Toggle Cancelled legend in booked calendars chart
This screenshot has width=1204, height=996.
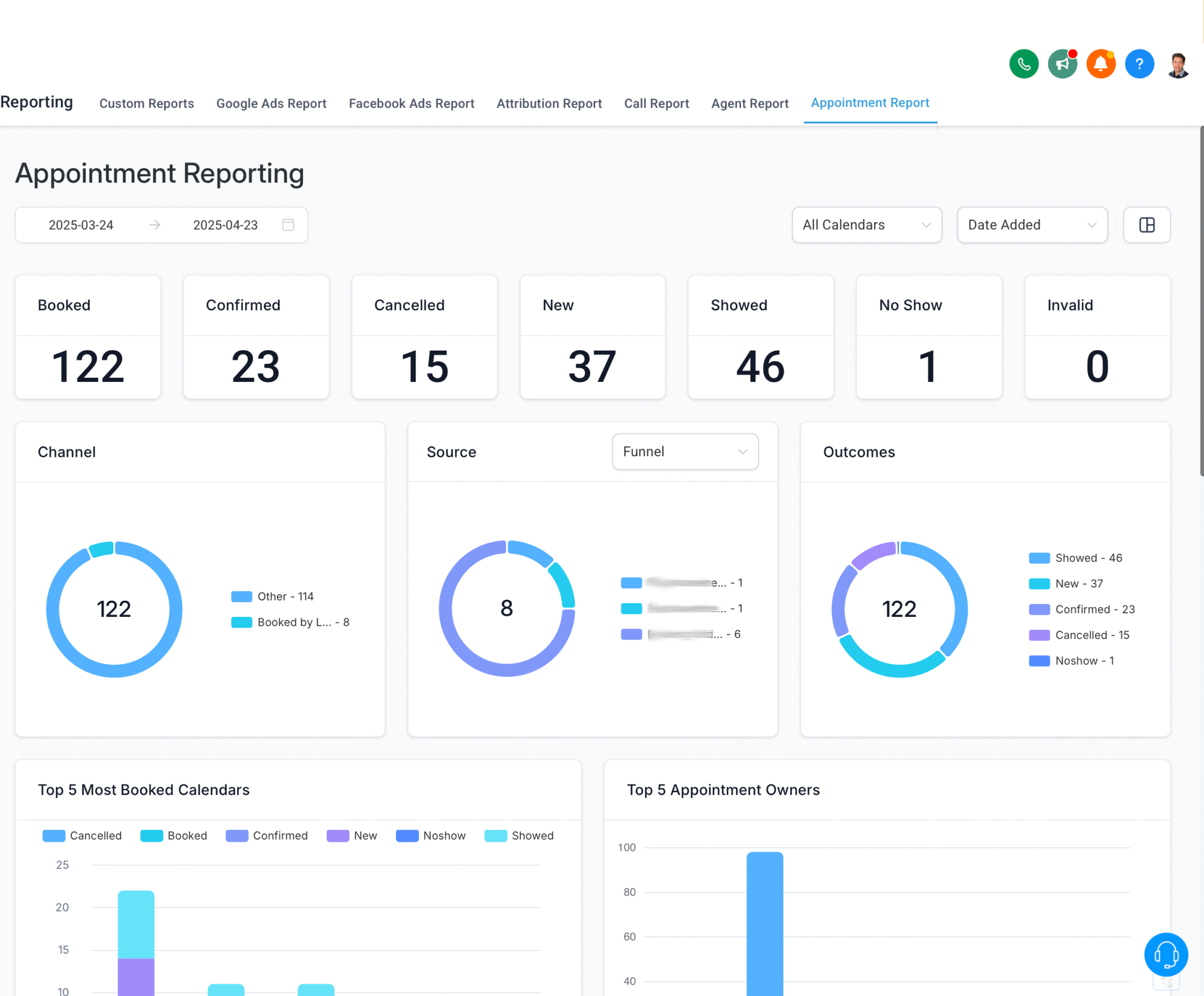(82, 835)
